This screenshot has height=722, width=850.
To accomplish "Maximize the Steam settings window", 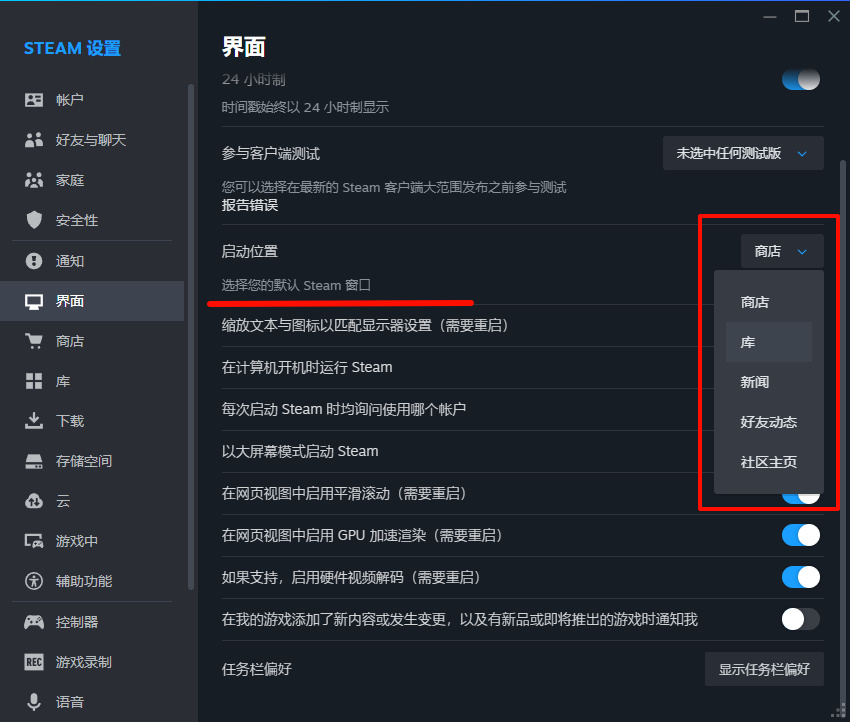I will [x=802, y=16].
